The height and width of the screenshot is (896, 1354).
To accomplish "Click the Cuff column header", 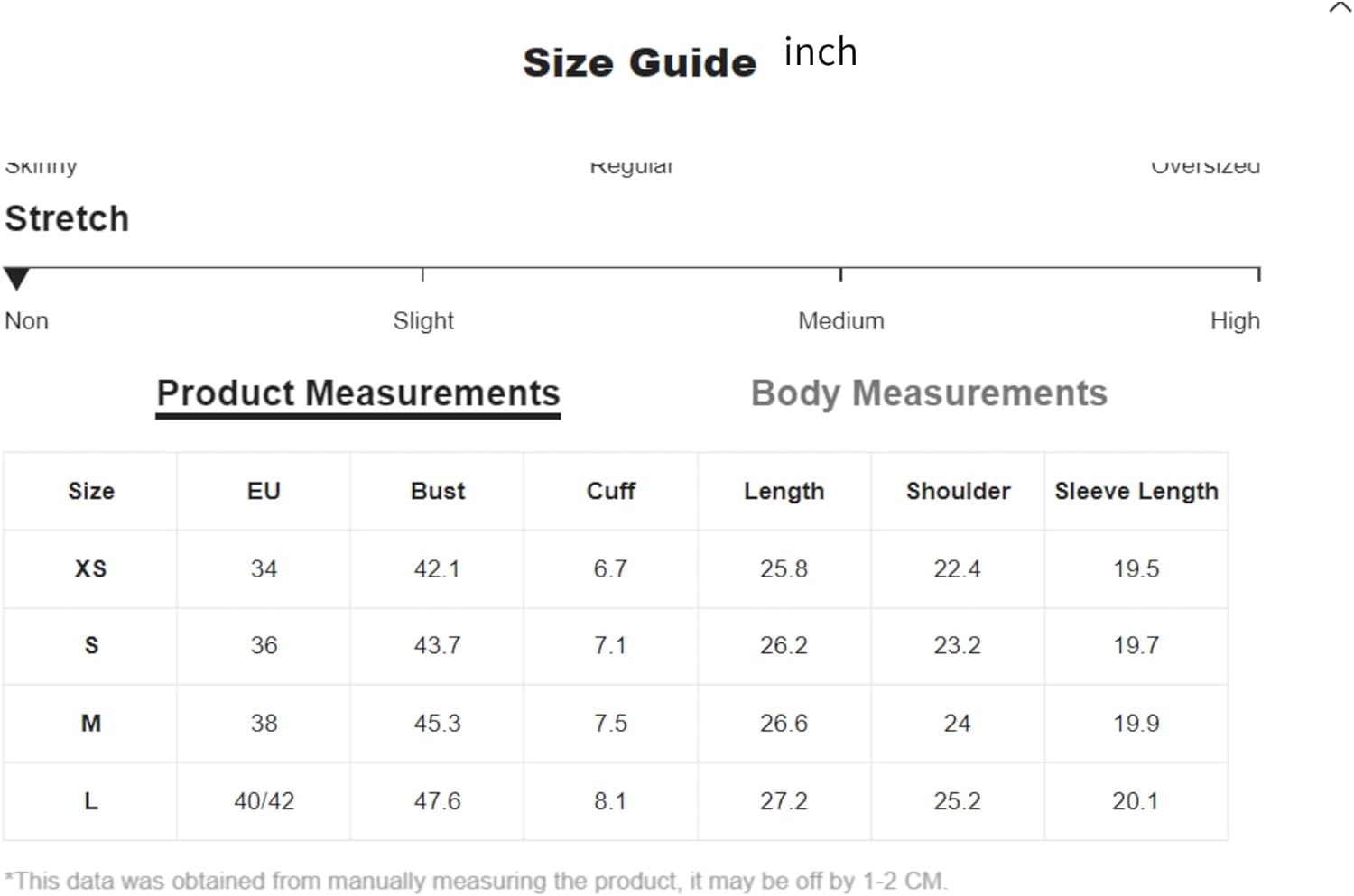I will click(611, 491).
